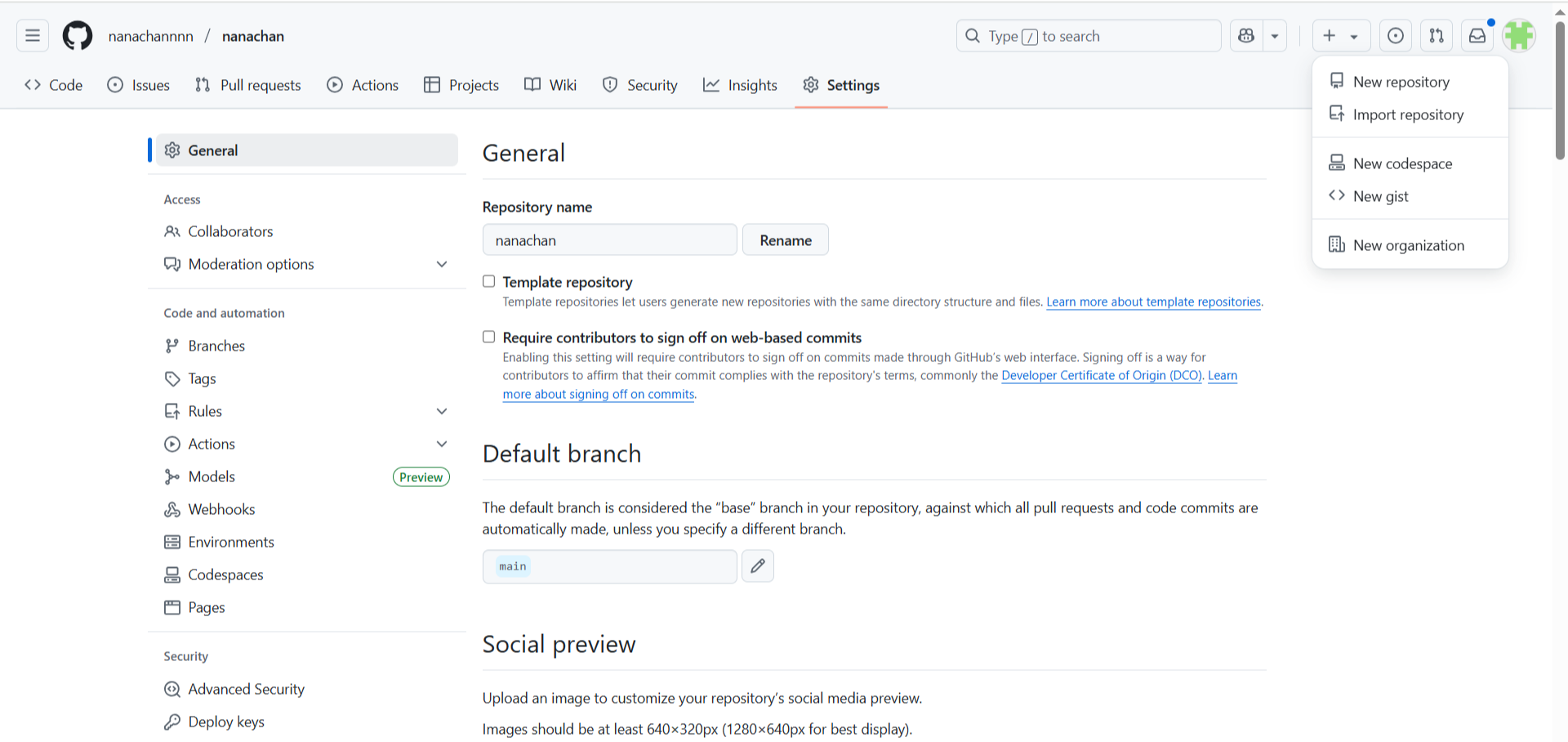This screenshot has height=742, width=1568.
Task: Open the hamburger navigation menu
Action: pos(33,36)
